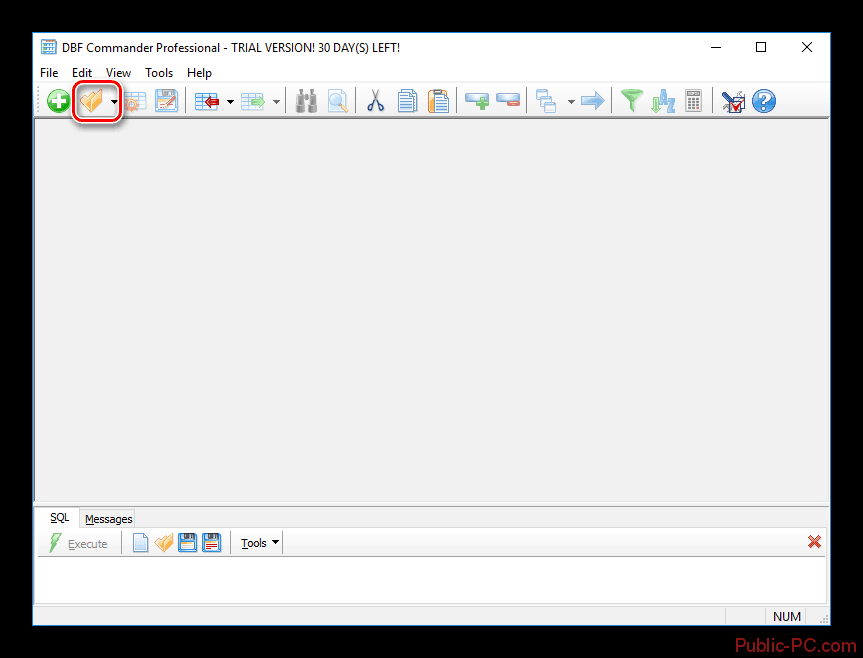The image size is (863, 658).
Task: Click the scissors Cut icon
Action: coord(375,101)
